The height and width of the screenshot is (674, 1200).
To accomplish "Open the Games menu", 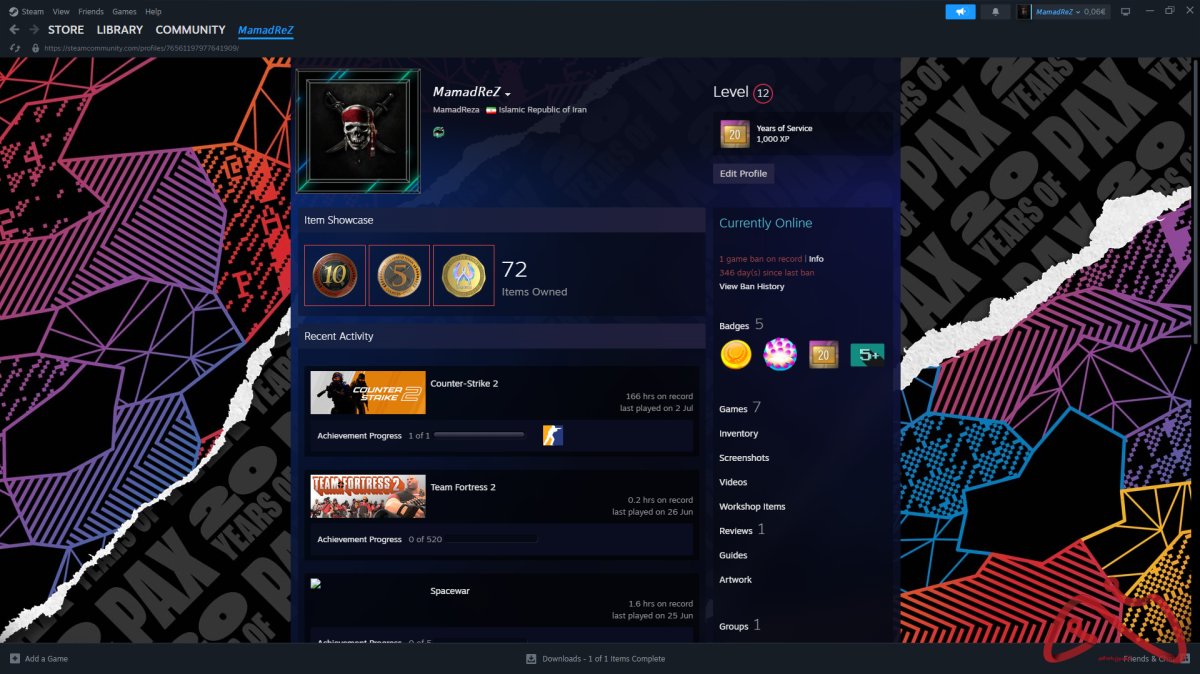I will (x=124, y=12).
